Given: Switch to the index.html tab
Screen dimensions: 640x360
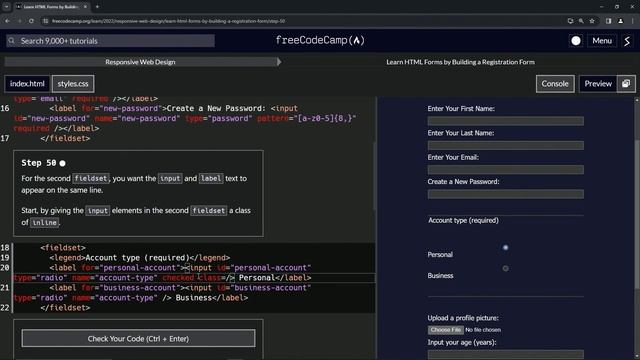Looking at the screenshot, I should [x=27, y=84].
